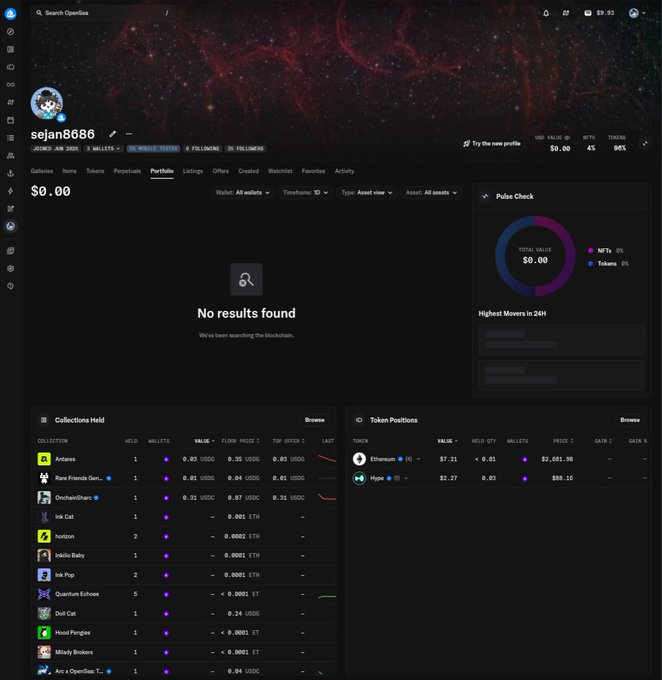
Task: Open the Discover compass icon in sidebar
Action: [x=10, y=32]
